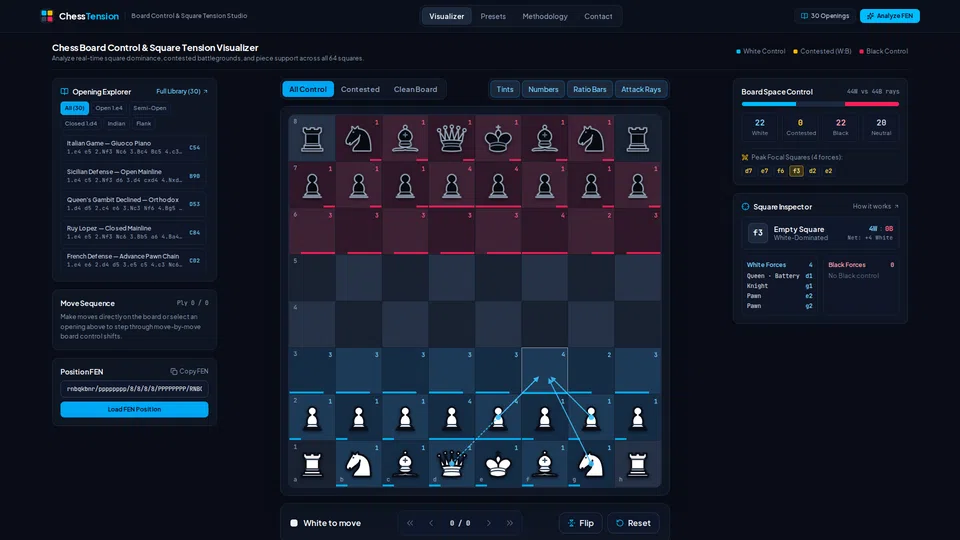Filter openings by Indian
Screen dimensions: 960x540
[x=116, y=124]
